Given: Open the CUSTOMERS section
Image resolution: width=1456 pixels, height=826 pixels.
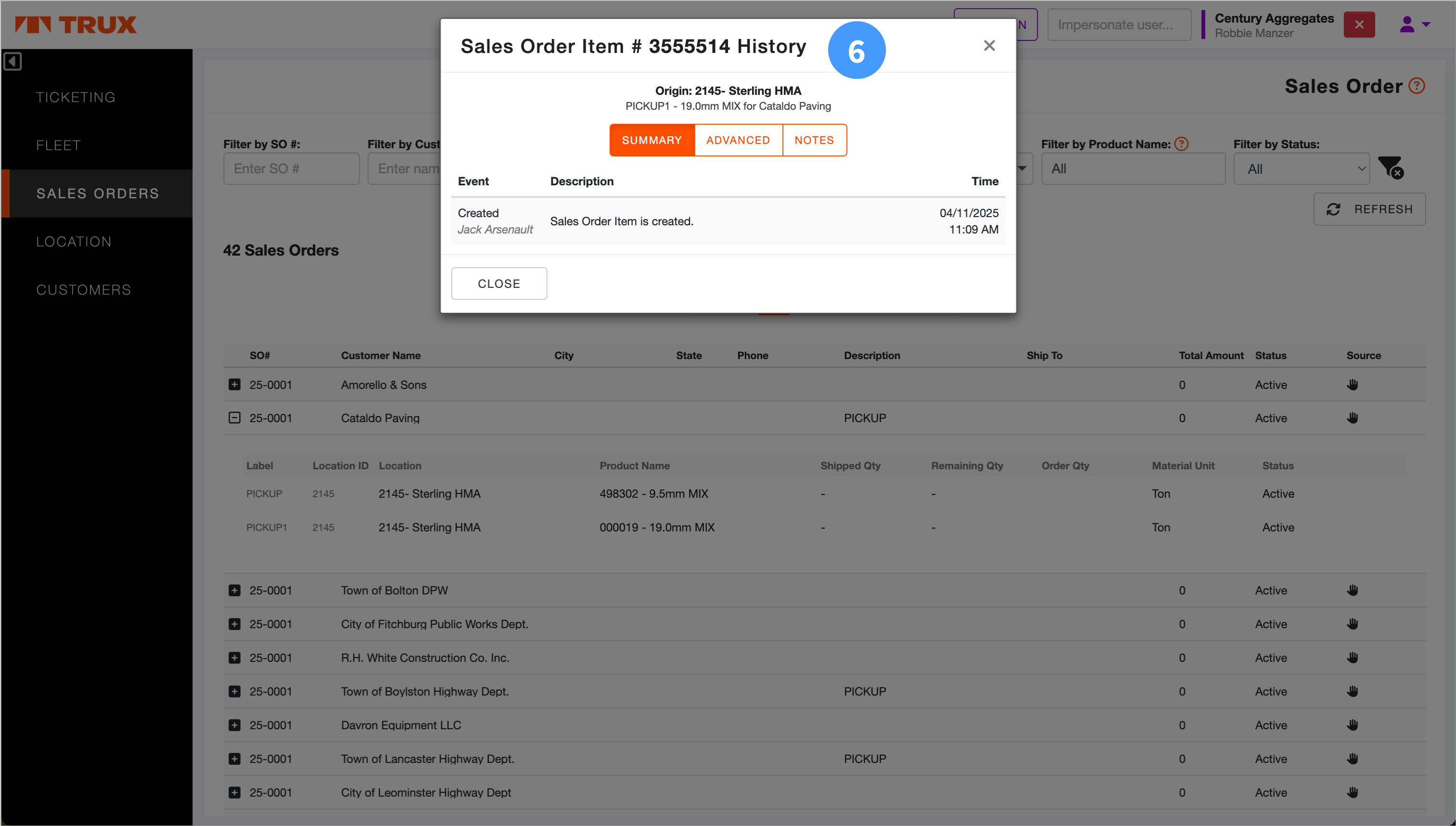Looking at the screenshot, I should click(x=83, y=290).
